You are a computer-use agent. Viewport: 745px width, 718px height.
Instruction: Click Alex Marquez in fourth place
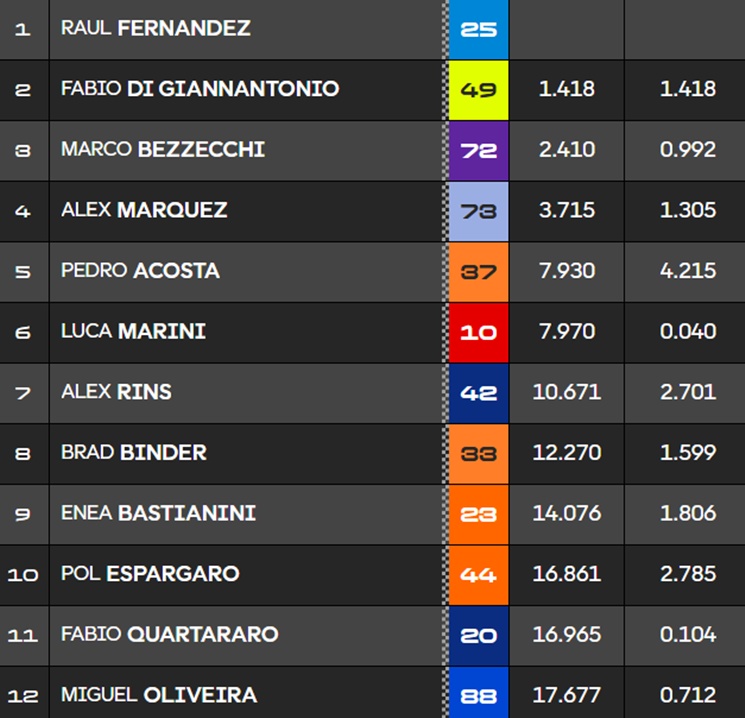pyautogui.click(x=144, y=210)
